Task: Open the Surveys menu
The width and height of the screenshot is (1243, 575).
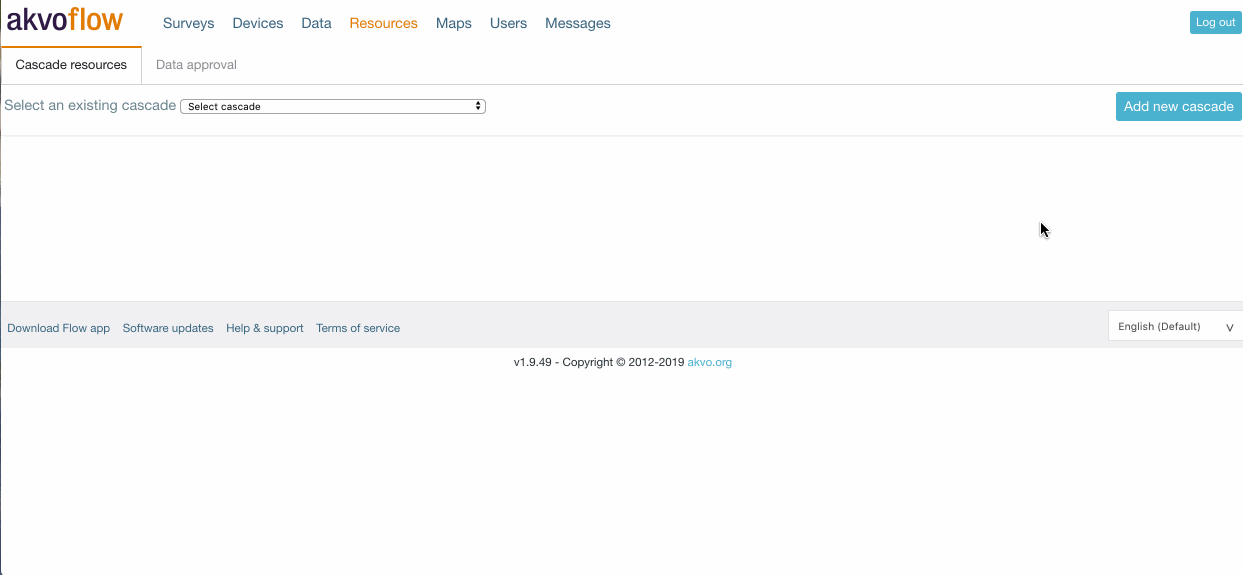Action: [188, 23]
